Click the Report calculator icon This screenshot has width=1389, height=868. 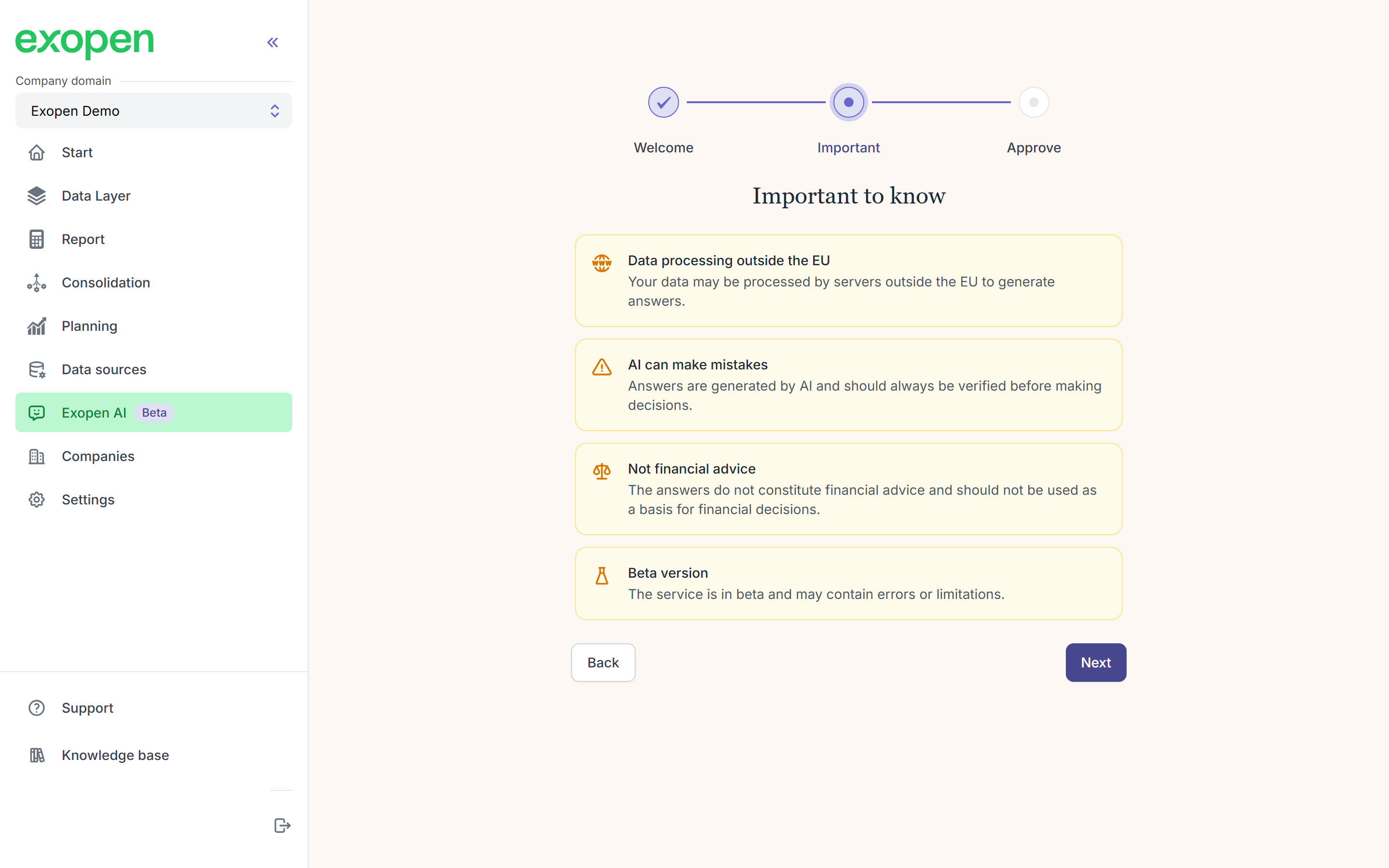pos(37,239)
